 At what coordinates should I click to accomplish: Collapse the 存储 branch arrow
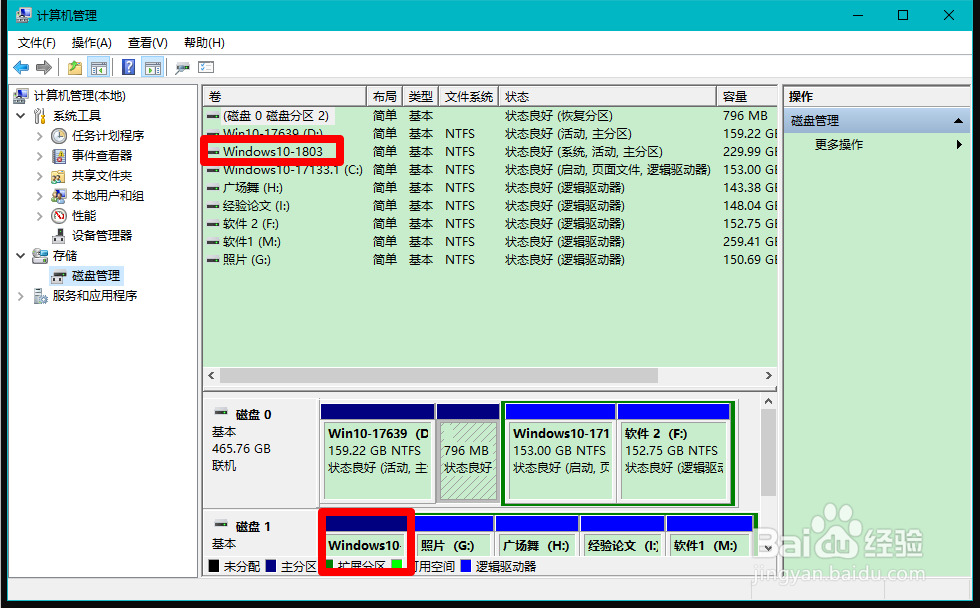click(x=21, y=256)
